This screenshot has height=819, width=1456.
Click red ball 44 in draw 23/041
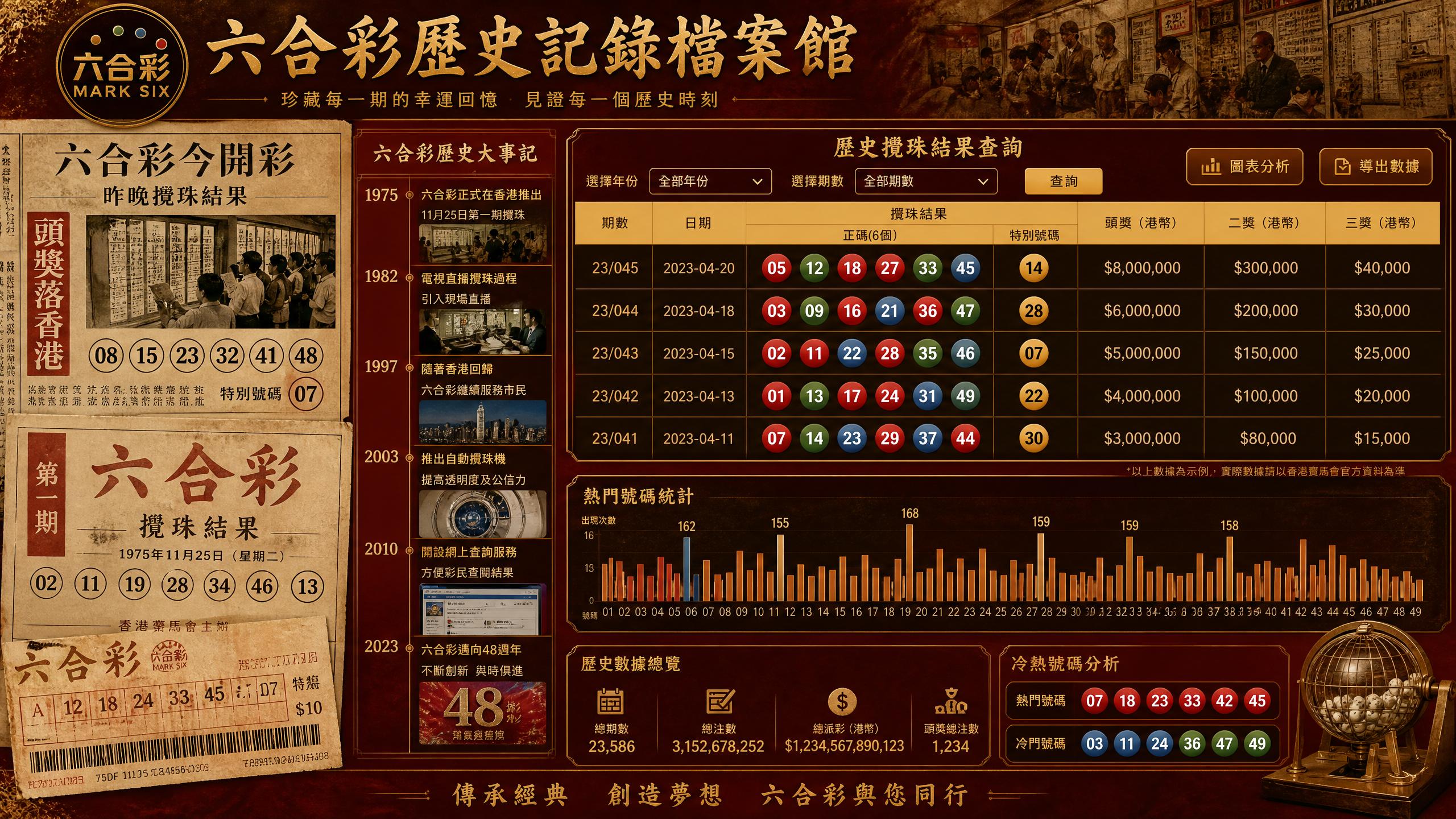tap(966, 438)
